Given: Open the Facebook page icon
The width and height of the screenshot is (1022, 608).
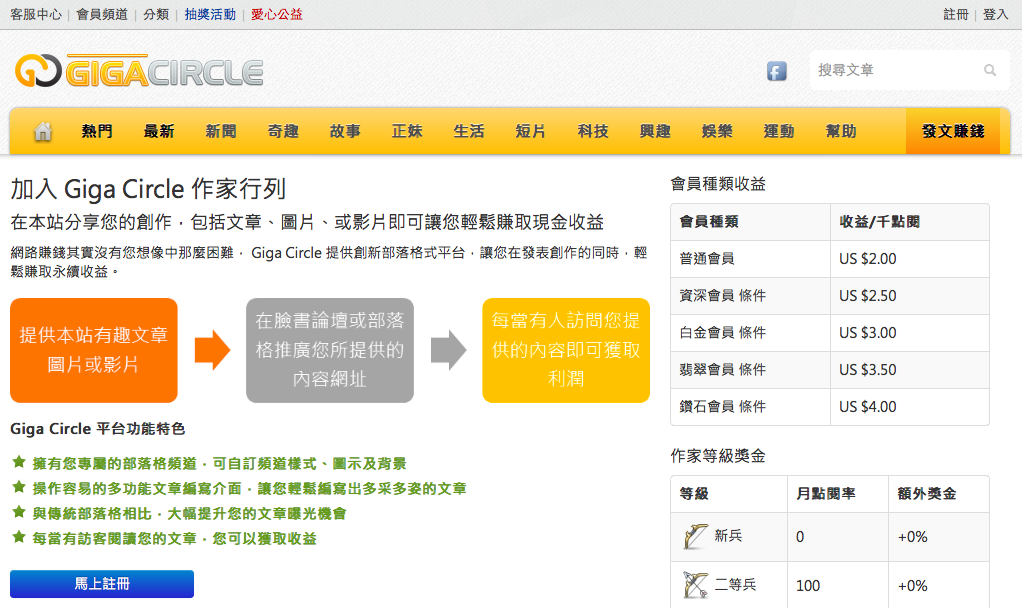Looking at the screenshot, I should pos(776,71).
